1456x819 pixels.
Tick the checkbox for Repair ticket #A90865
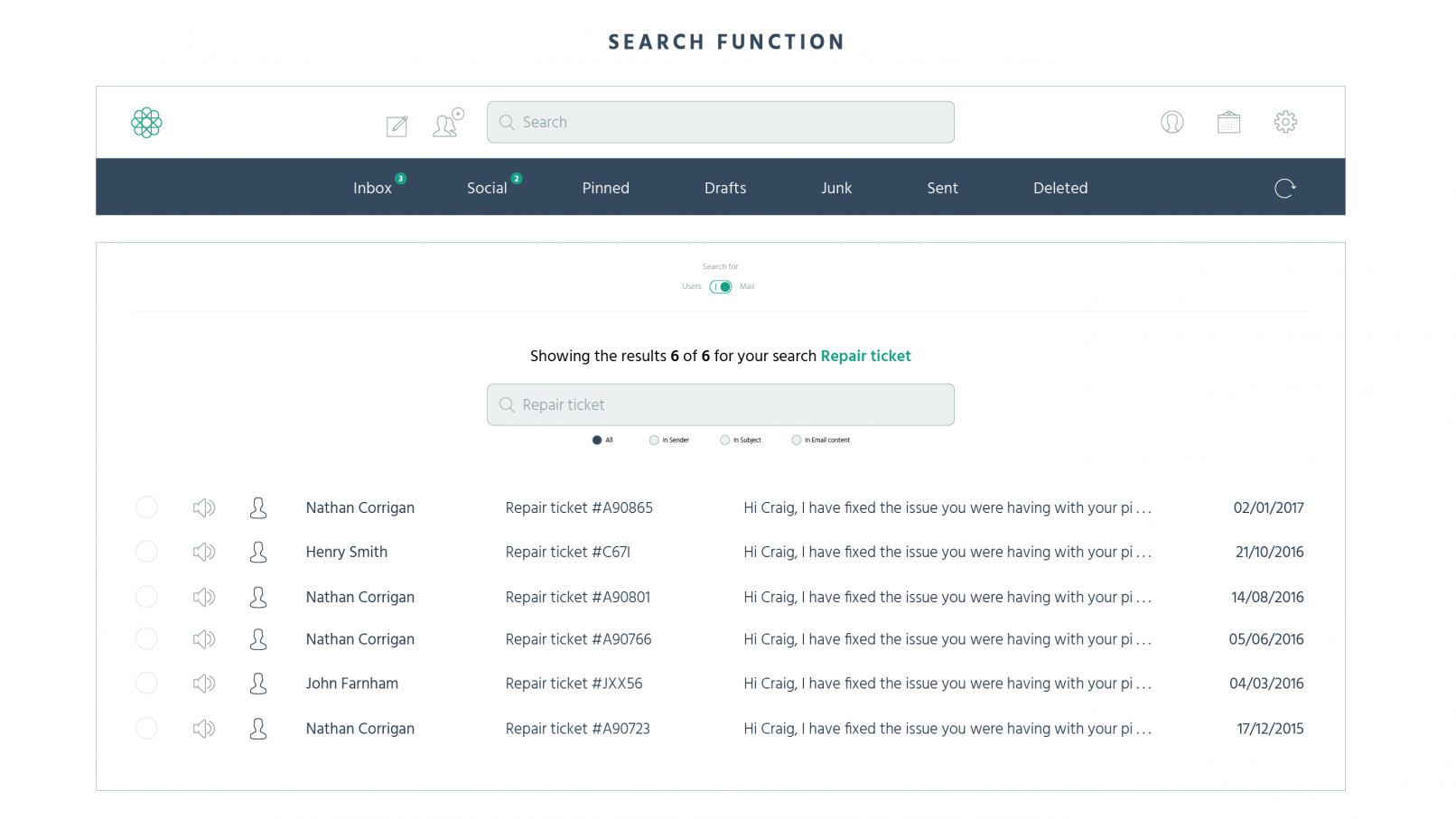[x=146, y=507]
